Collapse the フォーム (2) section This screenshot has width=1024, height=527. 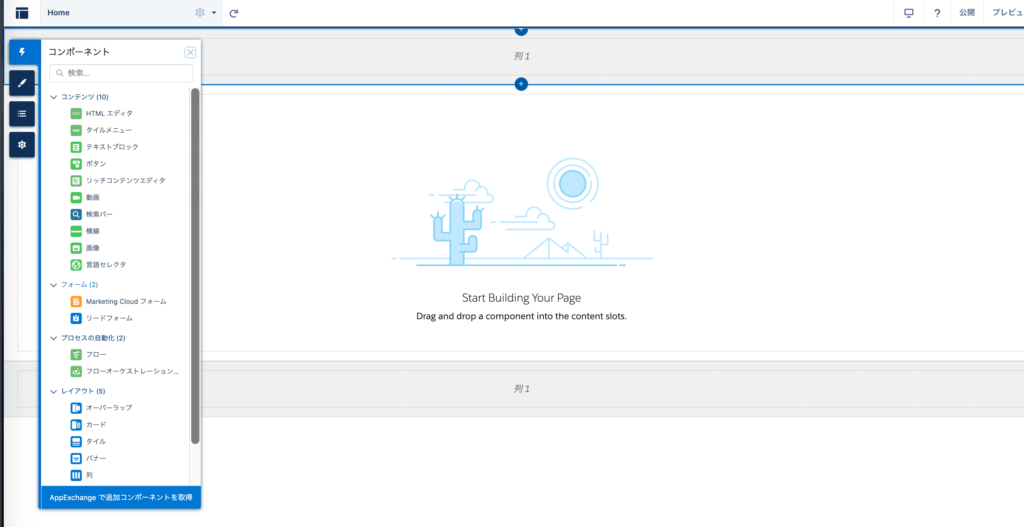click(54, 285)
